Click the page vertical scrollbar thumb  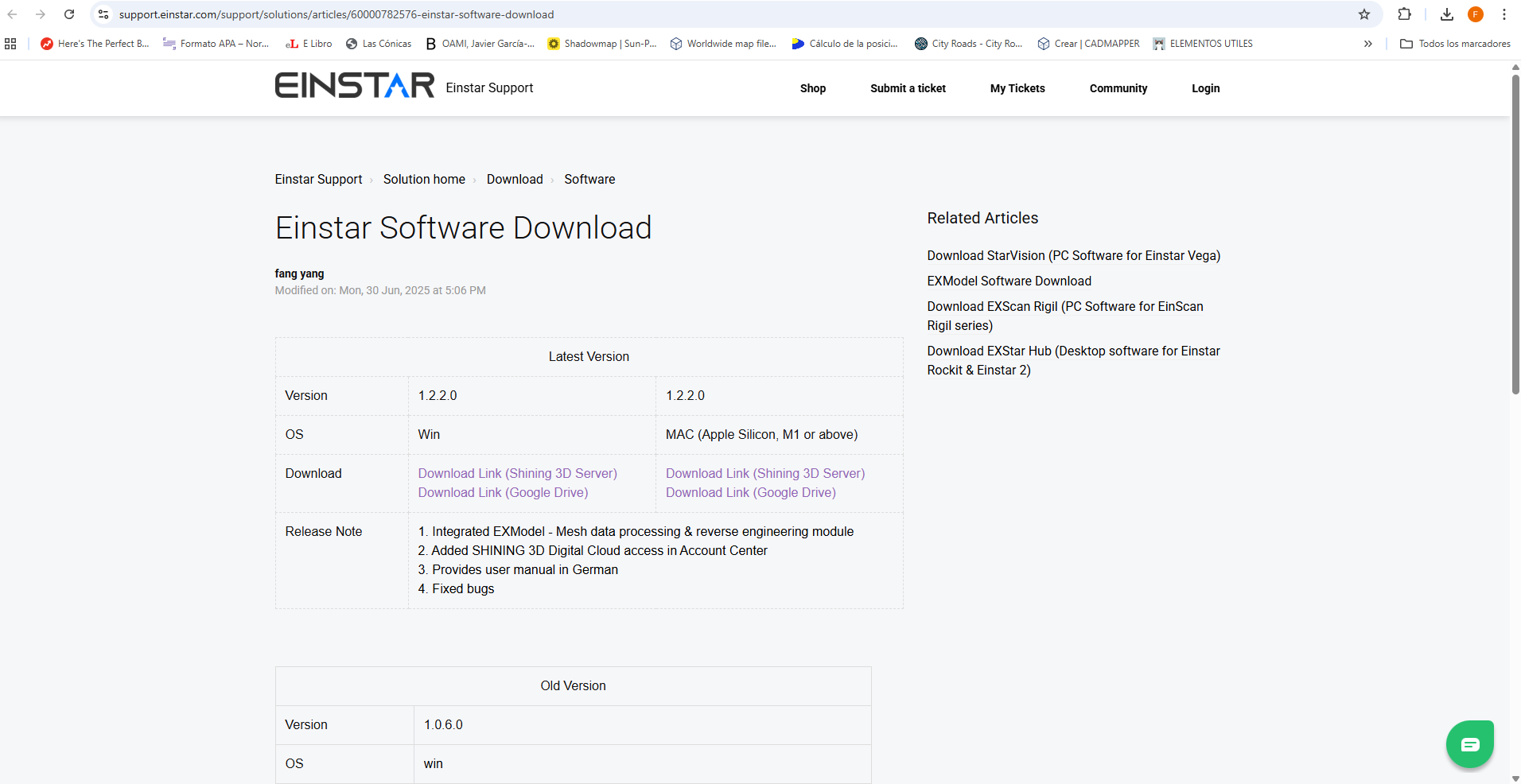(x=1515, y=235)
